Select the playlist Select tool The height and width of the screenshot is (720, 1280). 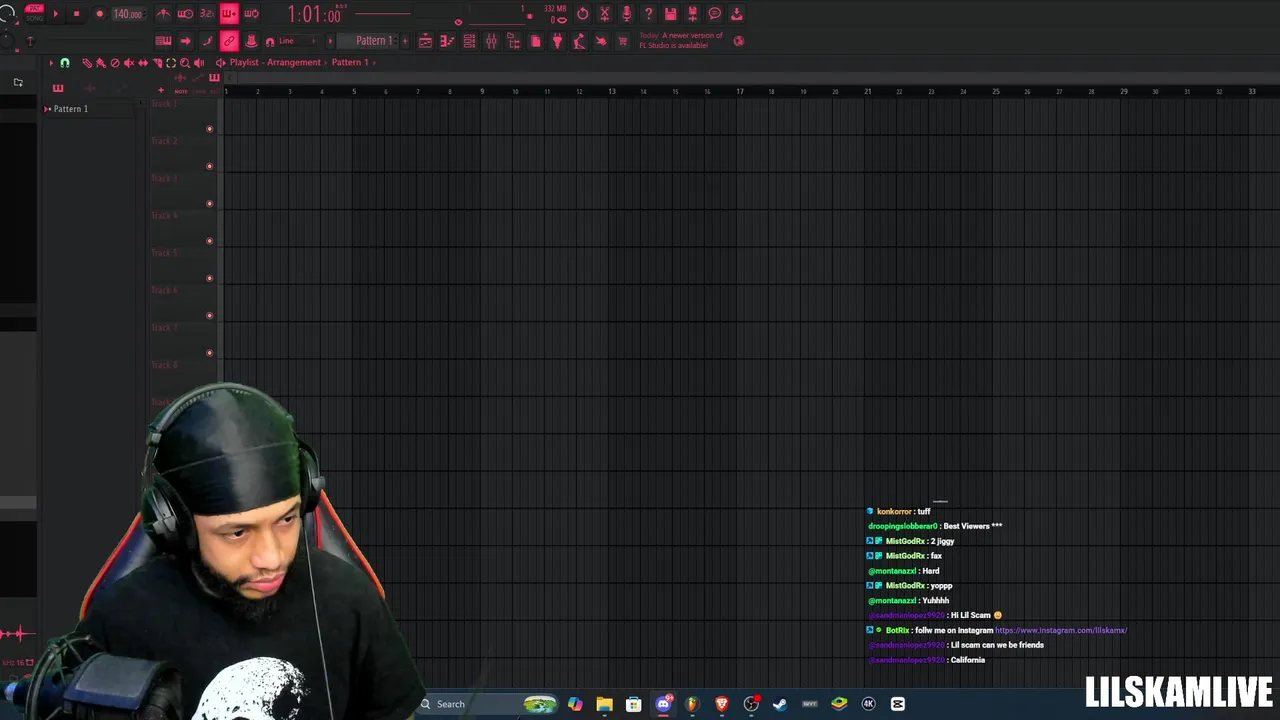tap(171, 63)
